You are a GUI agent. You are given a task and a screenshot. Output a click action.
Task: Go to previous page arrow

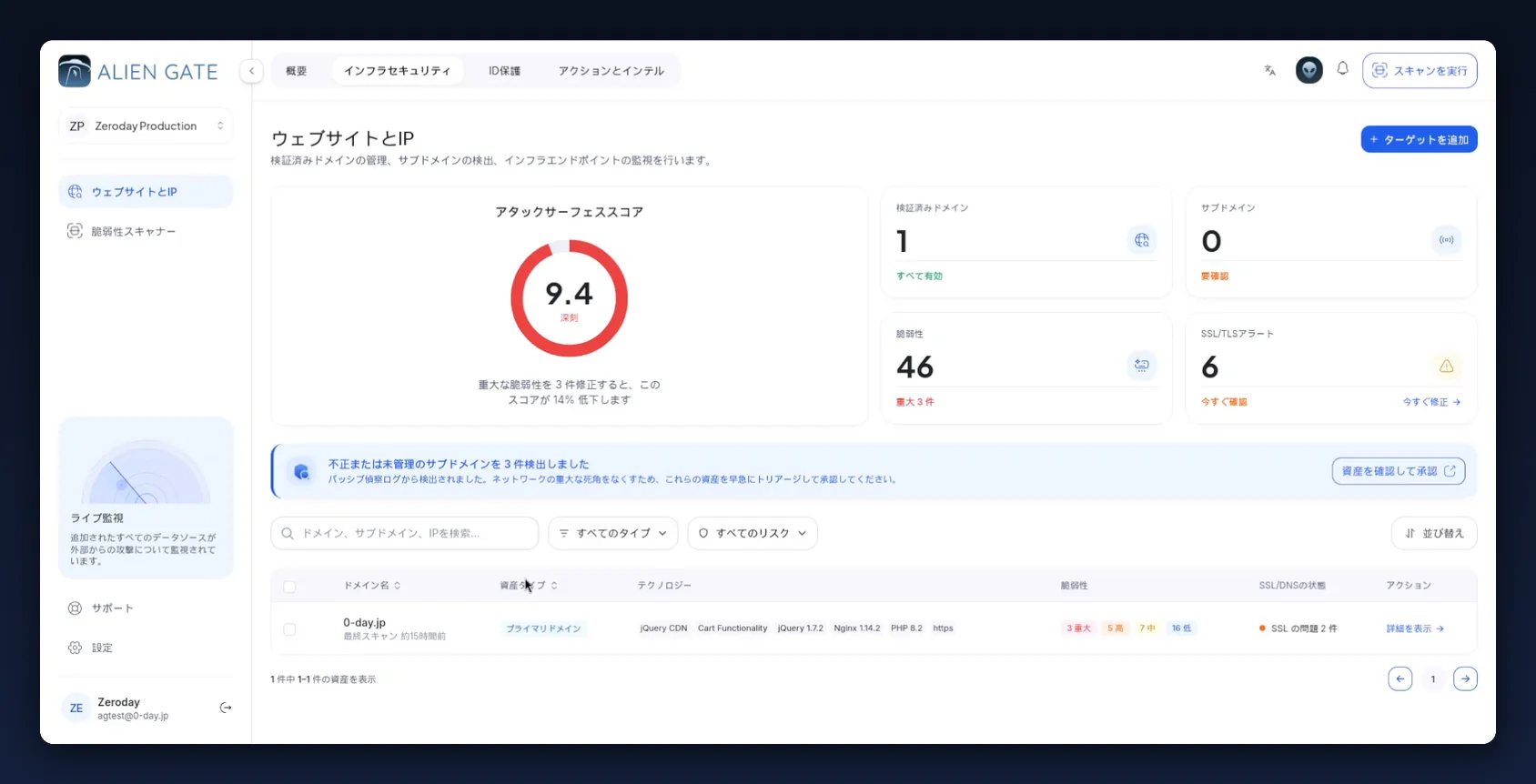click(x=1400, y=678)
